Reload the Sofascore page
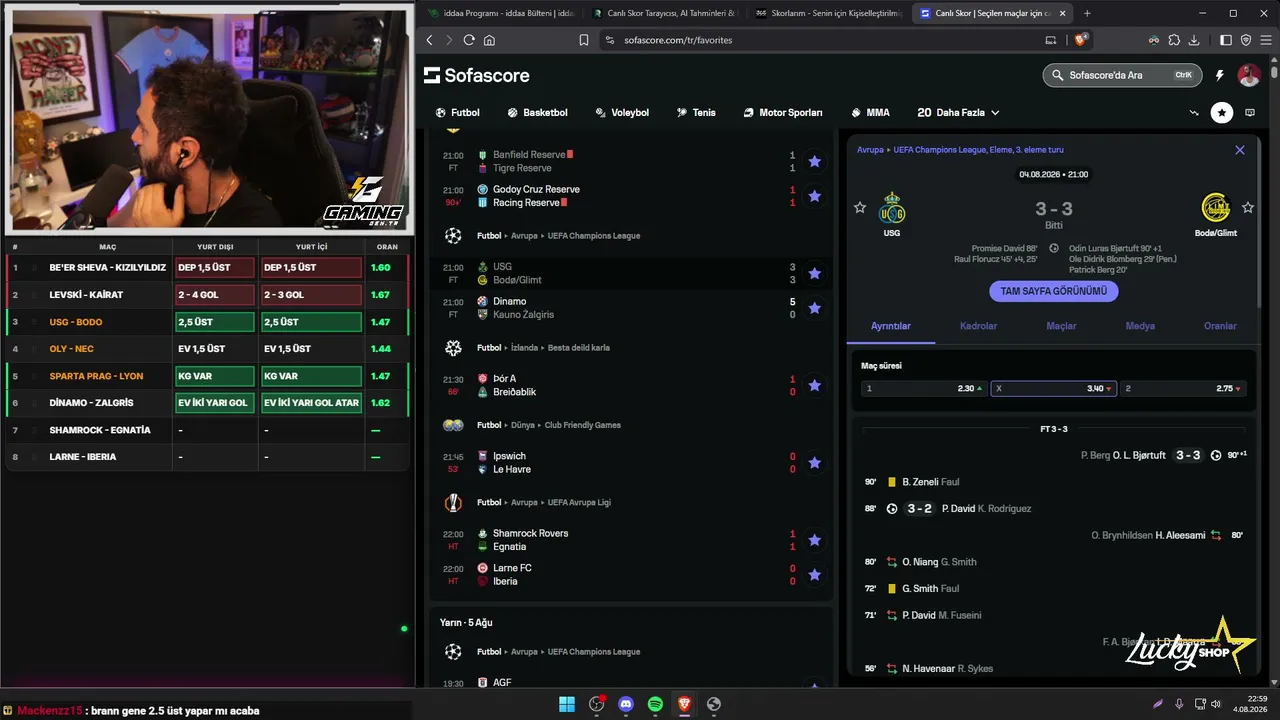The image size is (1280, 720). click(x=469, y=40)
